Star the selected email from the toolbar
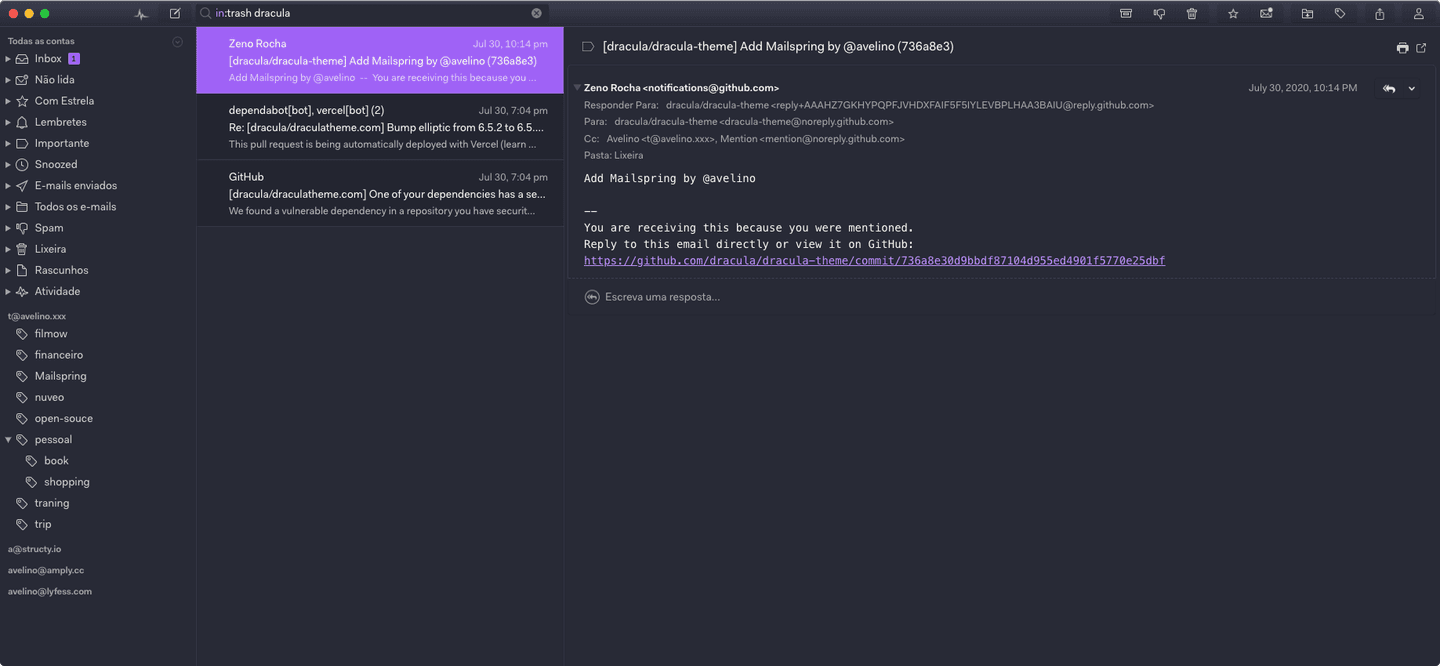Viewport: 1440px width, 666px height. (1233, 13)
